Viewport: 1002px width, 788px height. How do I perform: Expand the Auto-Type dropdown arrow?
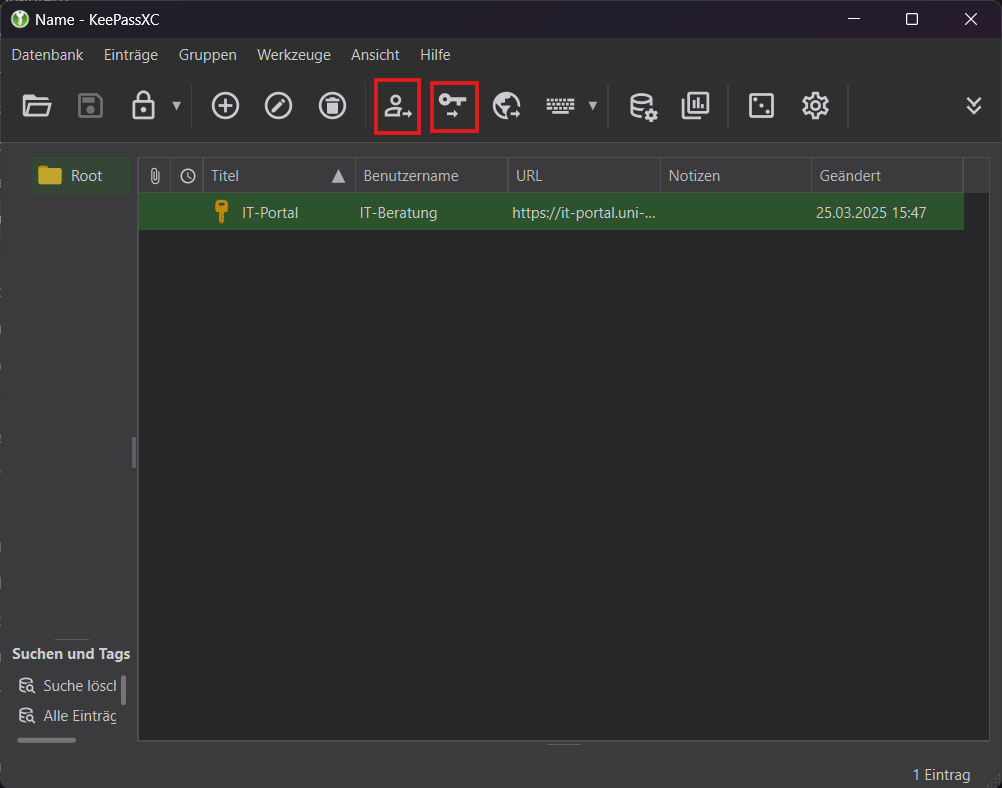click(x=593, y=106)
